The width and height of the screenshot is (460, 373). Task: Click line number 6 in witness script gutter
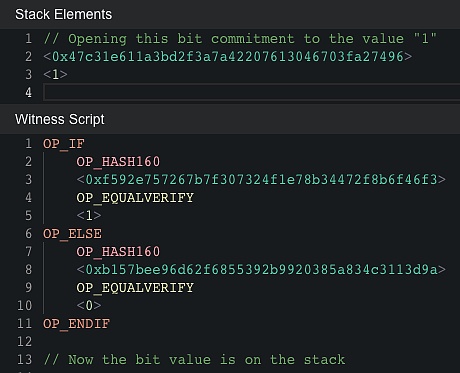point(28,234)
